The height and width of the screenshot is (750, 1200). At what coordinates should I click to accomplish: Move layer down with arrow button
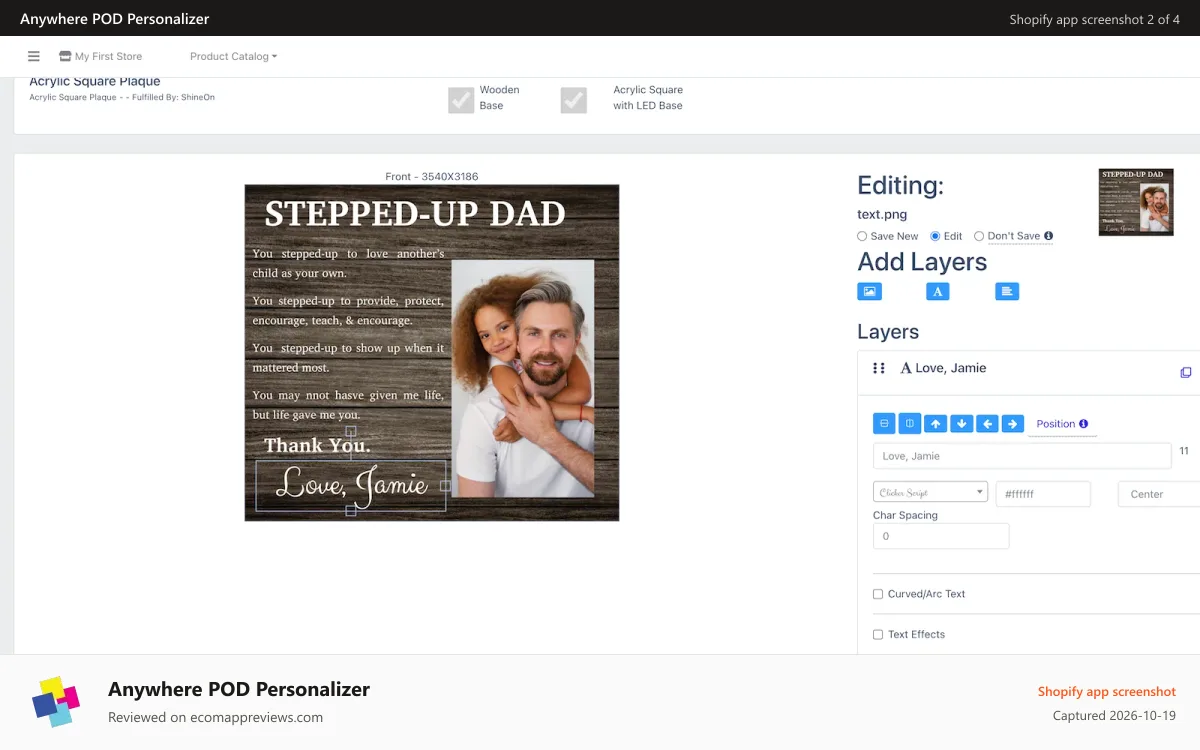[962, 424]
